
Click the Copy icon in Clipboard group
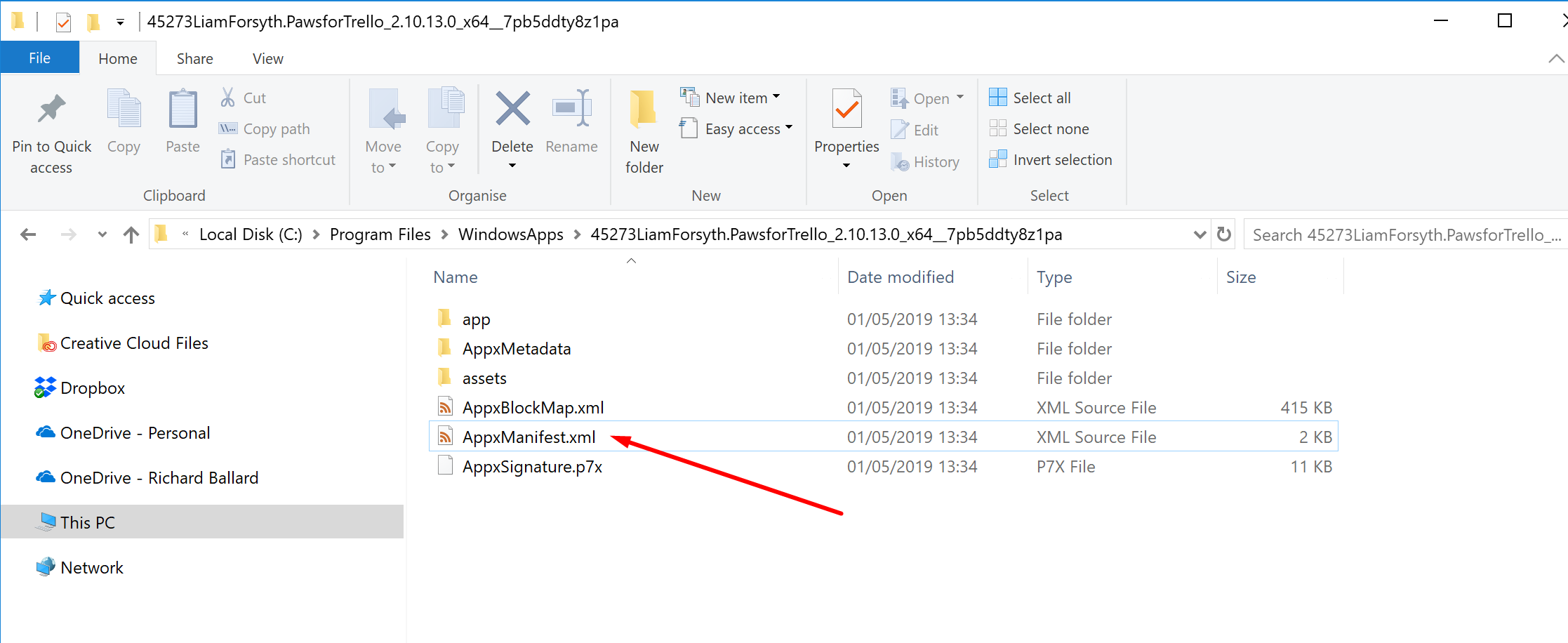124,109
